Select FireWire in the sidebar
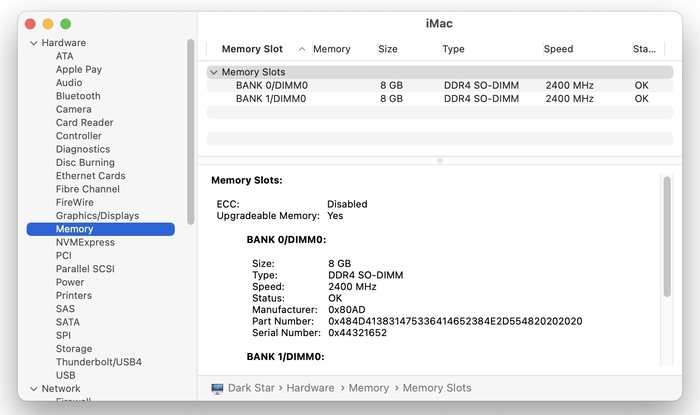 coord(75,203)
